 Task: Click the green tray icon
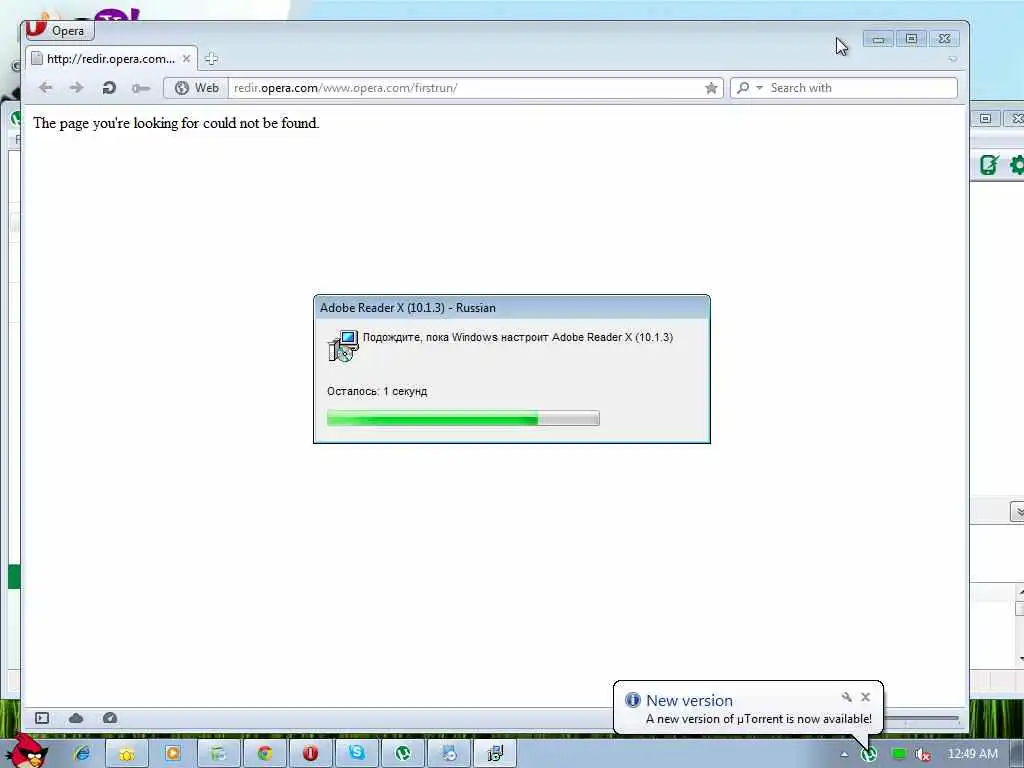click(x=899, y=754)
